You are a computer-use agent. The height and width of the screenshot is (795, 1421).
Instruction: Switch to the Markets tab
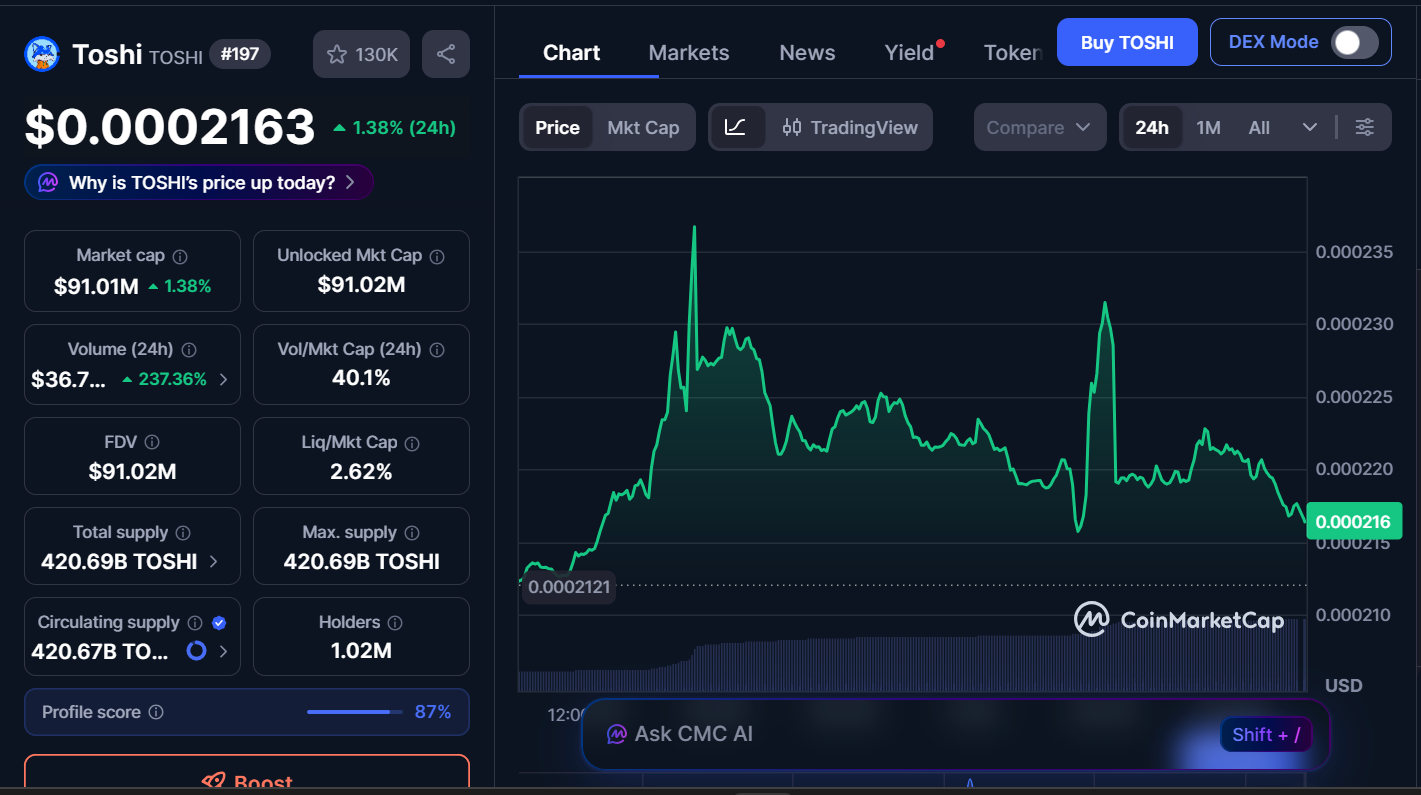coord(688,52)
